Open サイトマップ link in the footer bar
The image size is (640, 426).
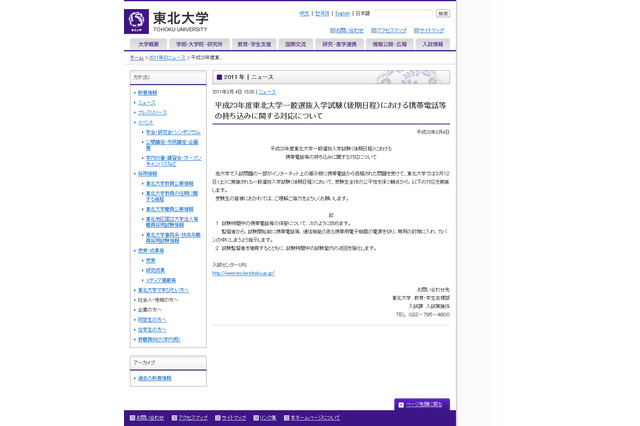click(x=233, y=418)
